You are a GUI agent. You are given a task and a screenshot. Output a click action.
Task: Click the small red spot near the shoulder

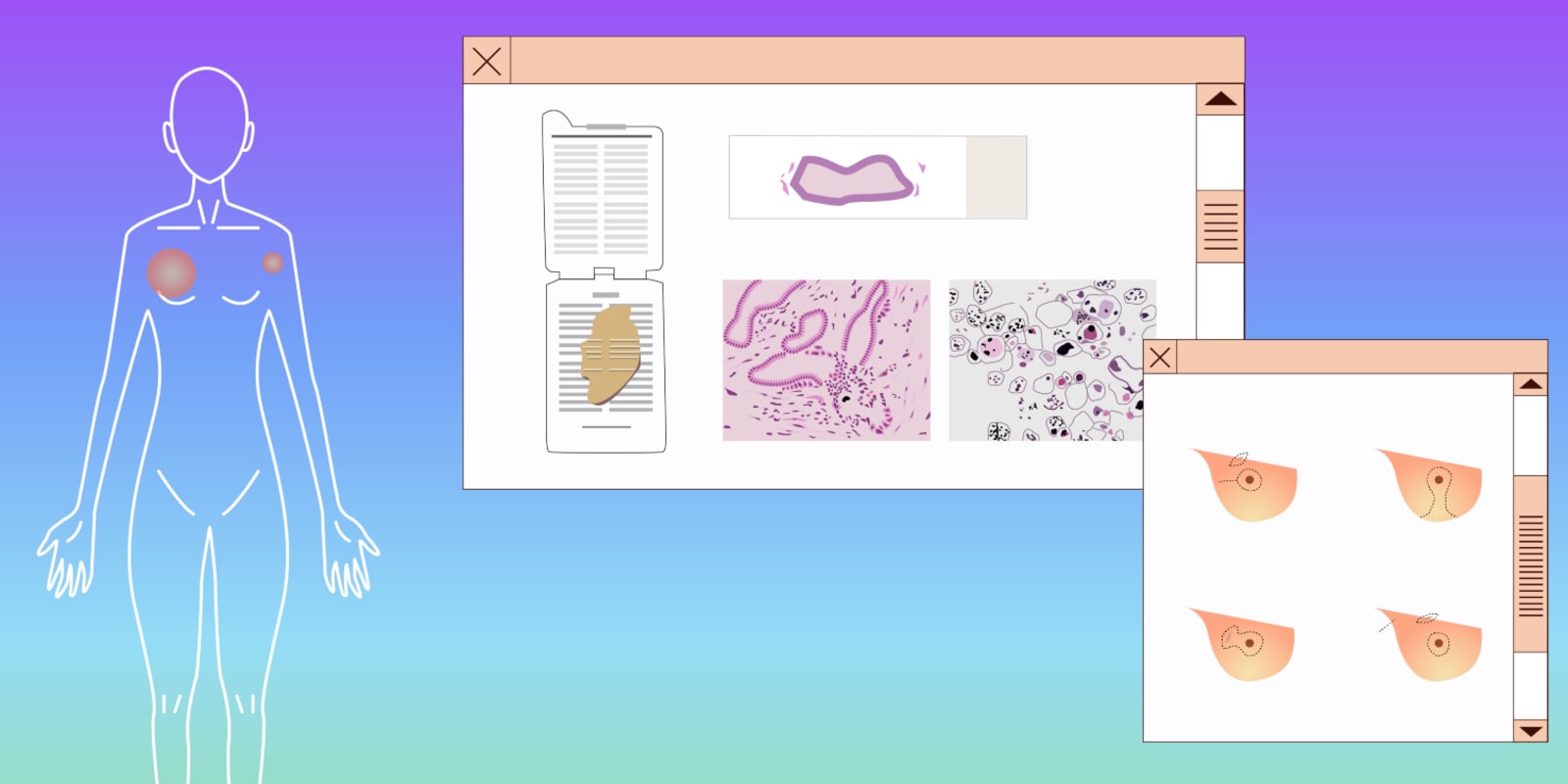[272, 263]
